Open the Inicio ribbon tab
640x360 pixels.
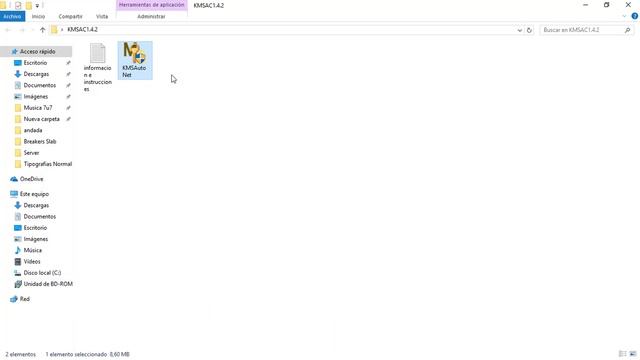point(38,16)
